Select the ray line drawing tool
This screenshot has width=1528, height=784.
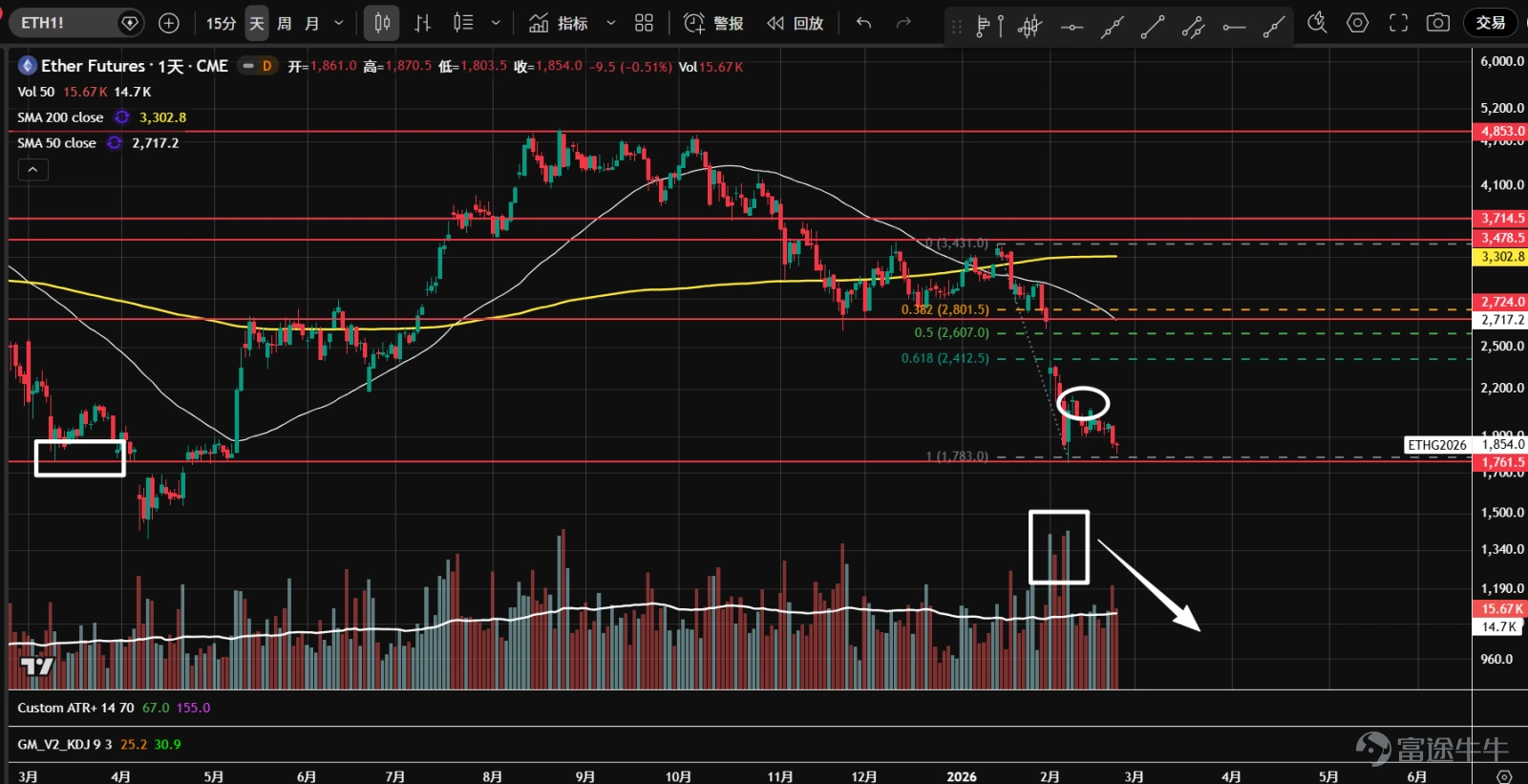1274,27
